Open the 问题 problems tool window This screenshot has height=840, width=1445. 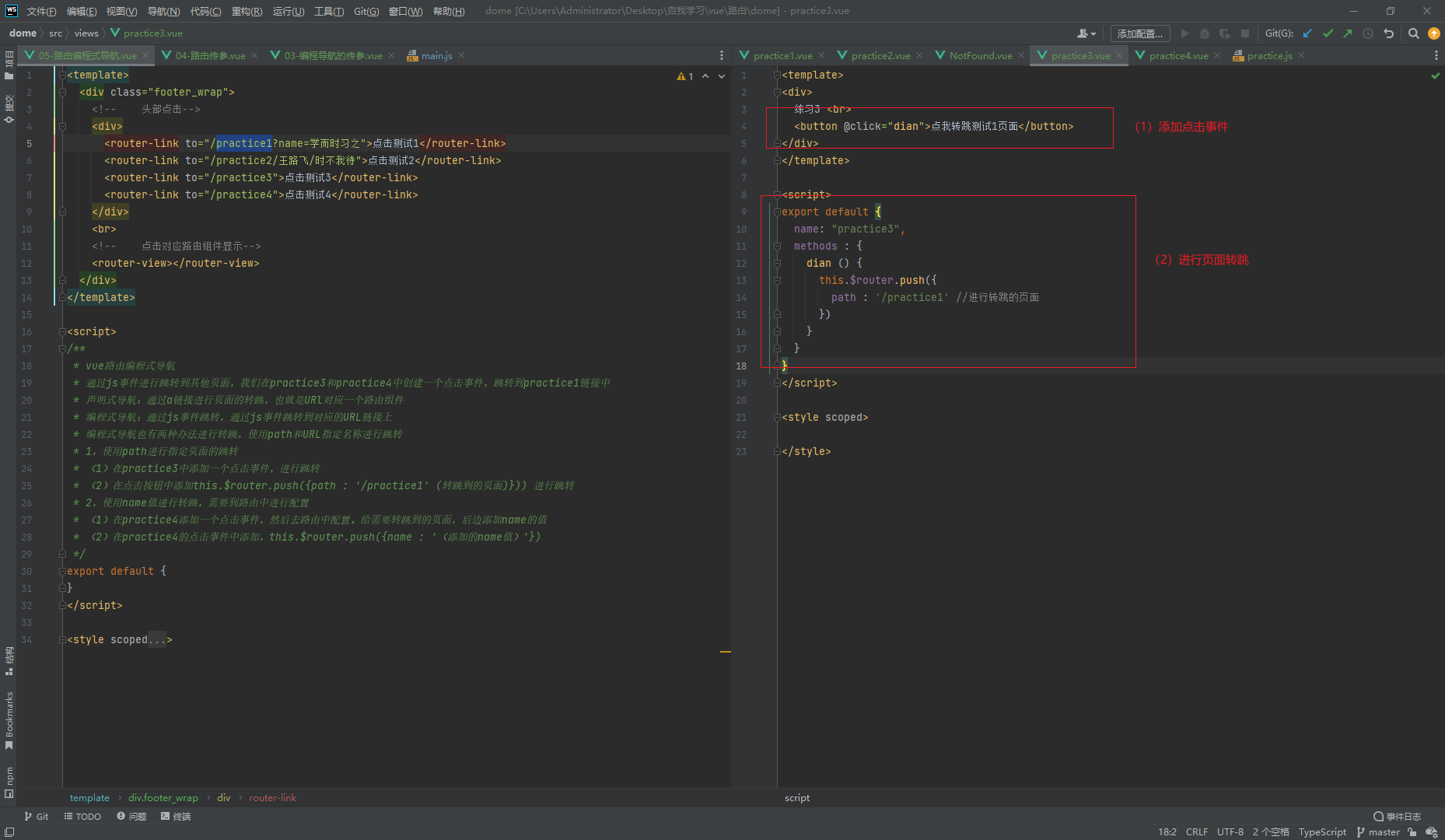[x=131, y=816]
